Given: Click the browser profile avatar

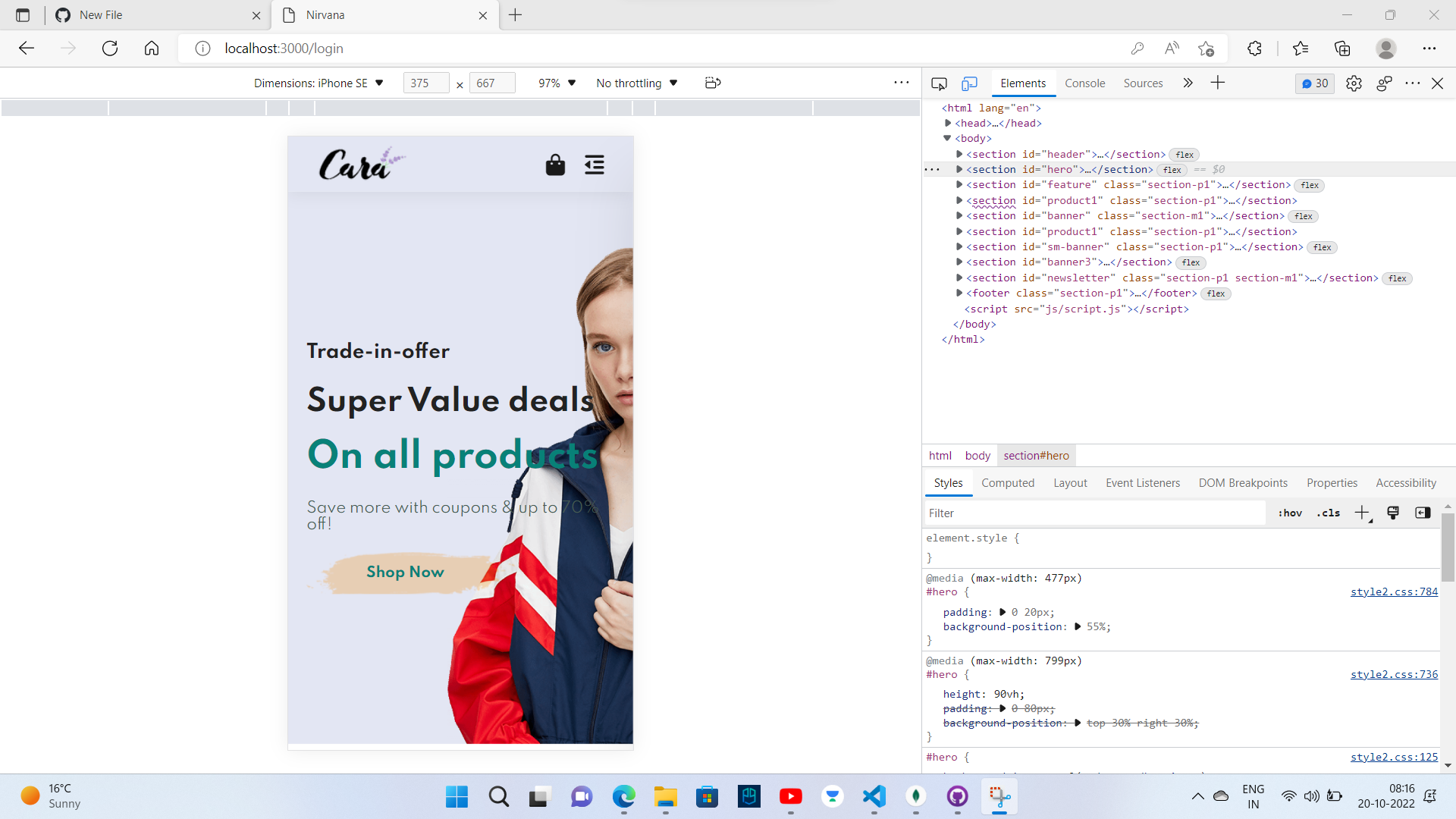Looking at the screenshot, I should click(1386, 49).
